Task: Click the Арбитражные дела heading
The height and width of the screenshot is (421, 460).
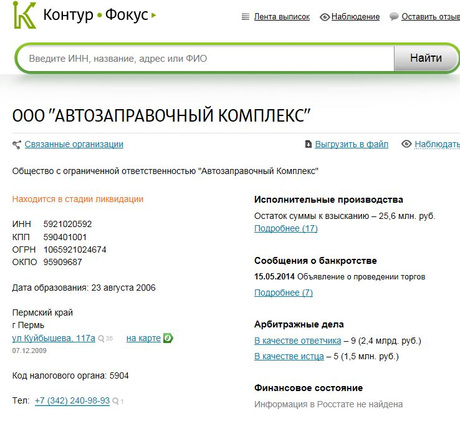Action: [x=299, y=324]
